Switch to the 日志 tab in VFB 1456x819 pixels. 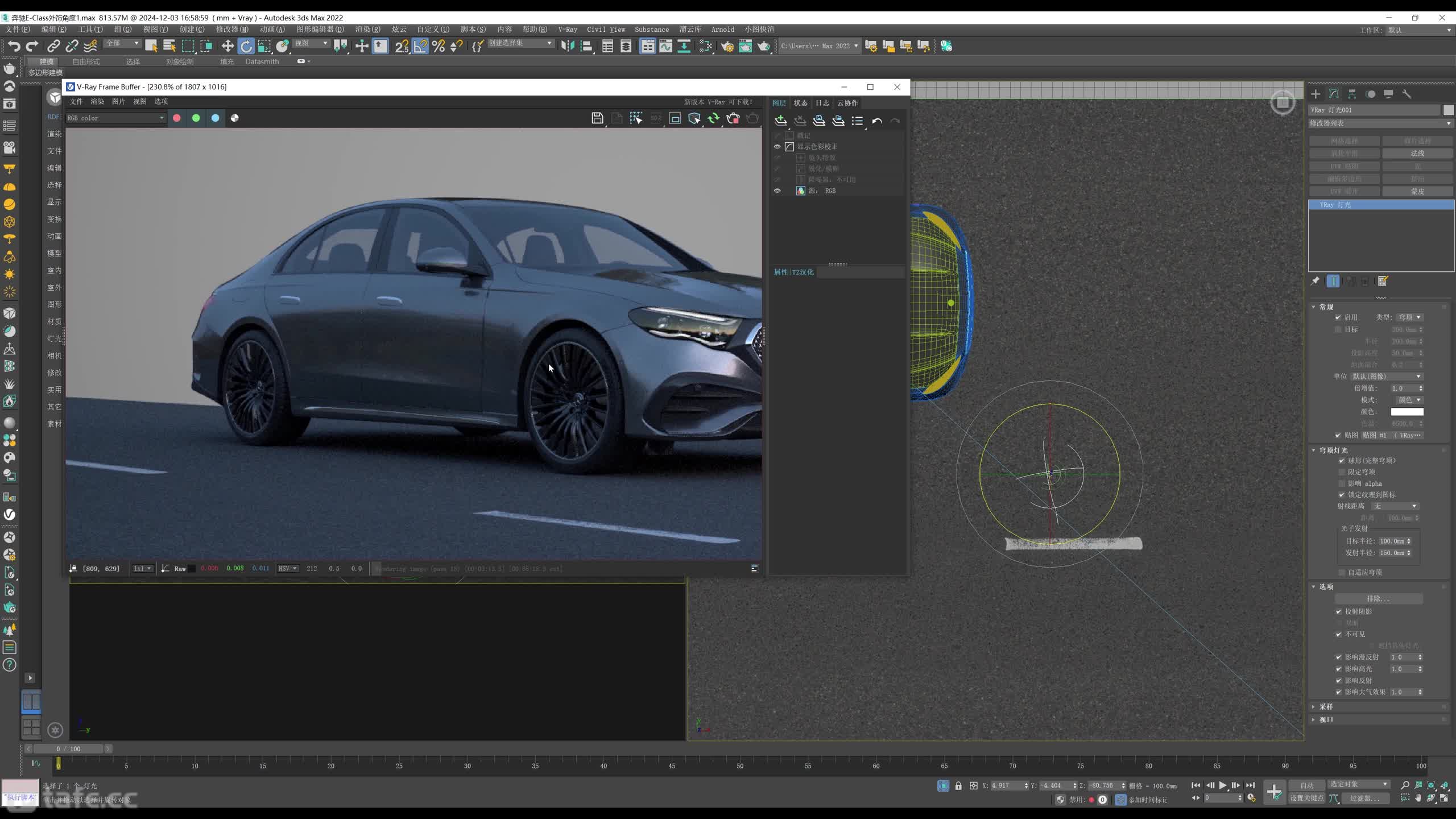[x=822, y=103]
